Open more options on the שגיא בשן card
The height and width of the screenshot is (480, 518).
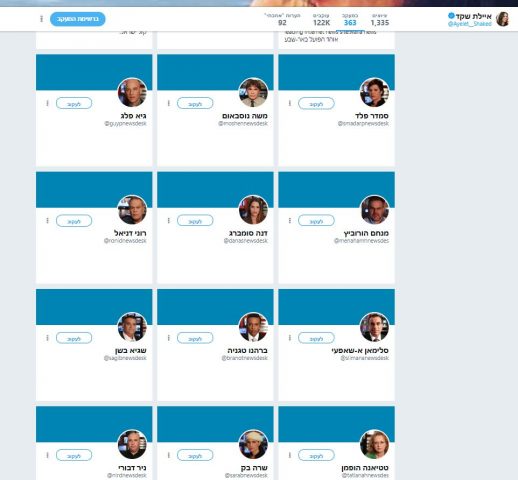(x=47, y=338)
